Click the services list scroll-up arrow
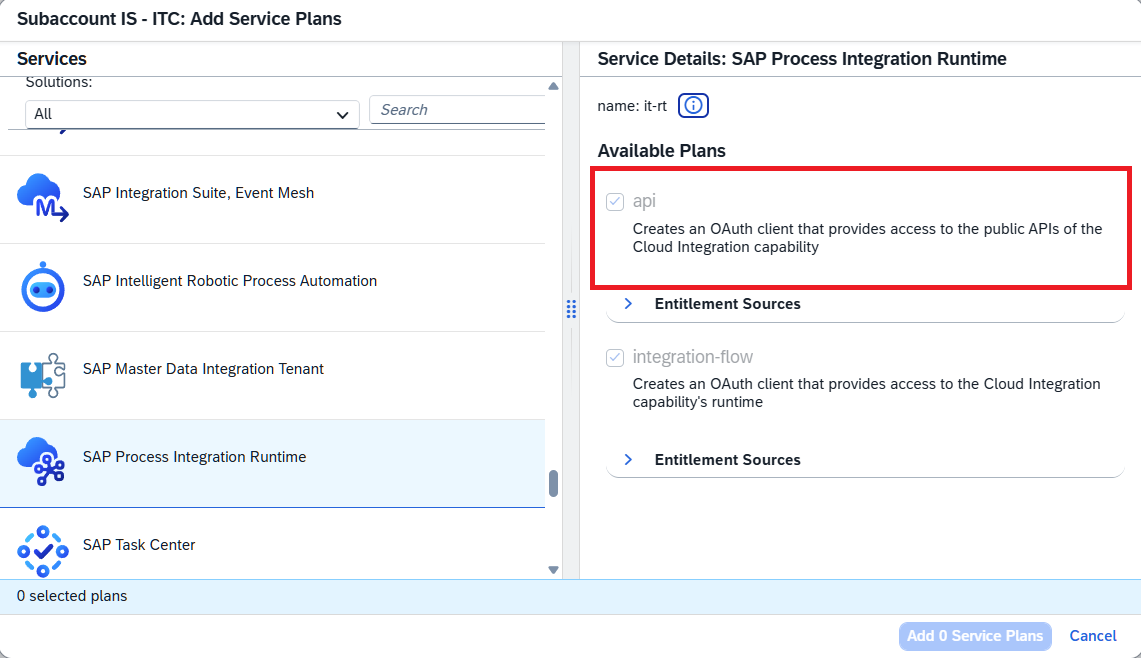 point(553,86)
